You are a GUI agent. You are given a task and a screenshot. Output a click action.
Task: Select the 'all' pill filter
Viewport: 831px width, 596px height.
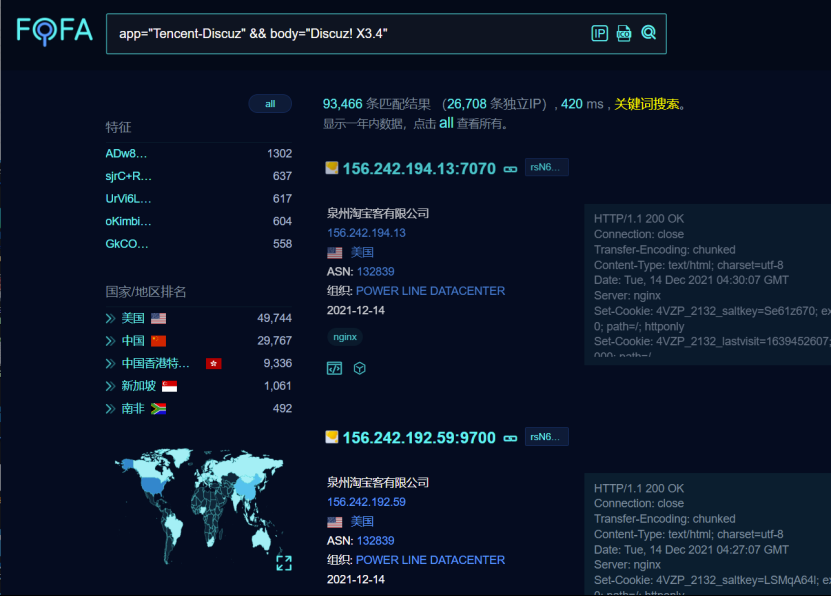(x=270, y=104)
